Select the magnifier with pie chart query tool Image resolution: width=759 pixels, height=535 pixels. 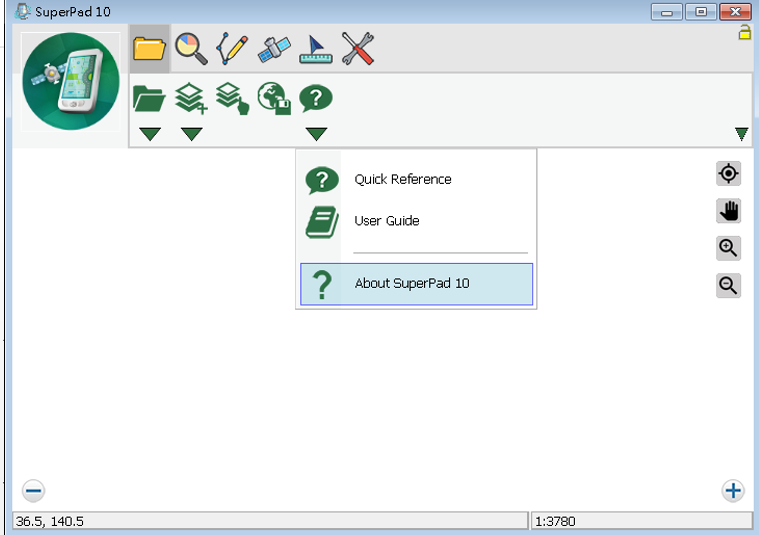(x=191, y=49)
